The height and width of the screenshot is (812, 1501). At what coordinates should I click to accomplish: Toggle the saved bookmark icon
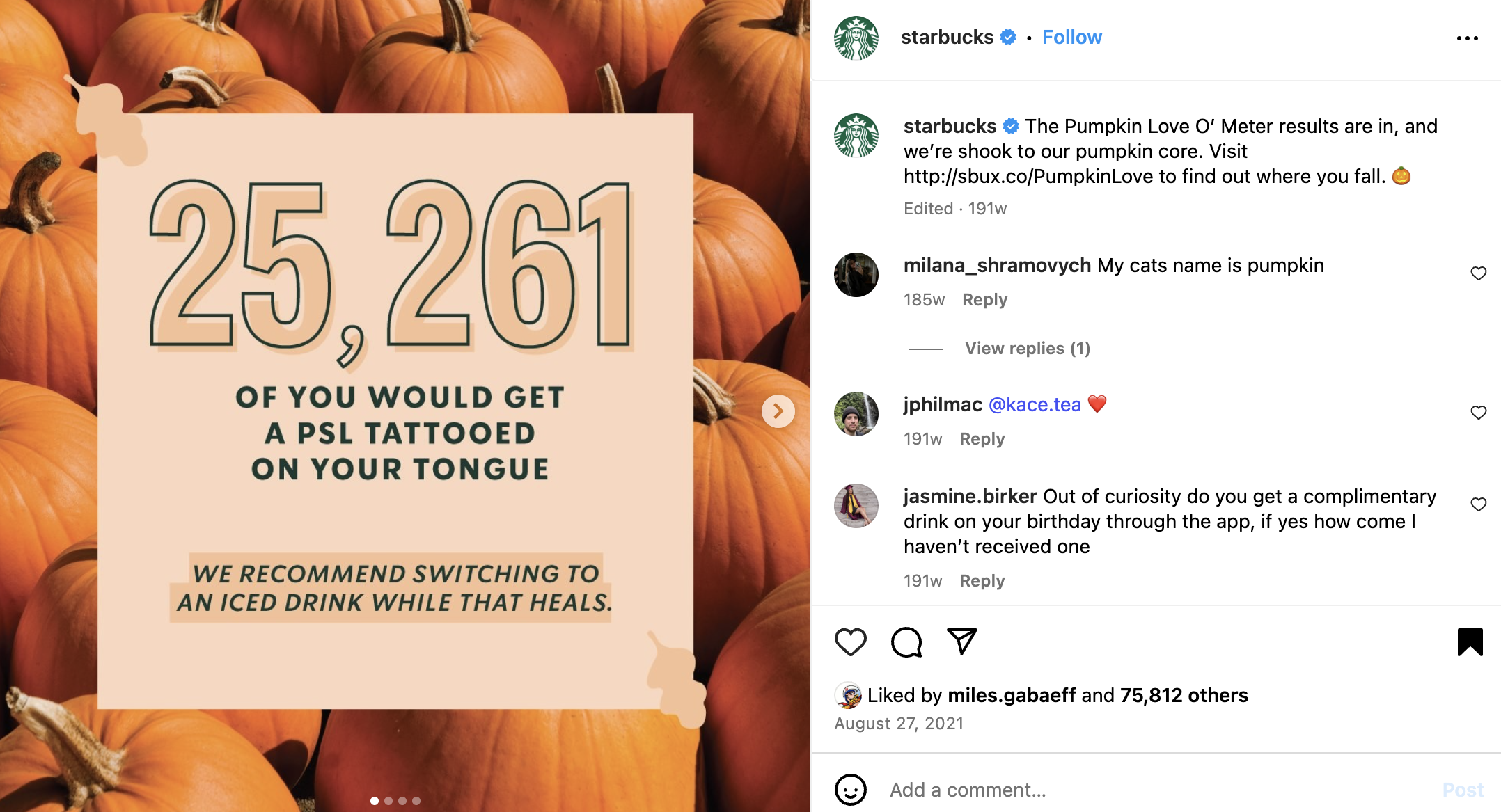click(1470, 642)
